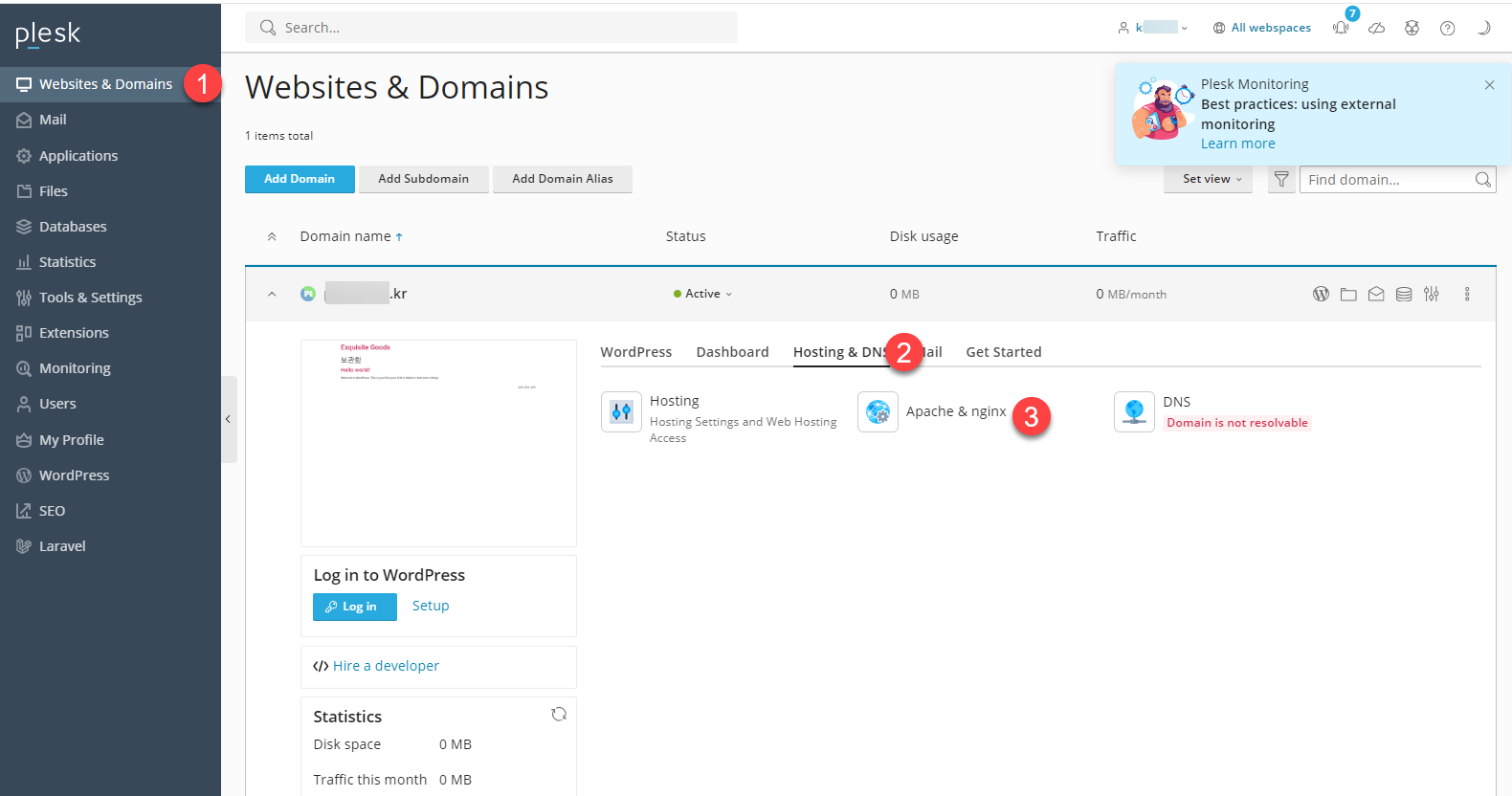Viewport: 1512px width, 796px height.
Task: Click the Plesk logo
Action: click(x=48, y=34)
